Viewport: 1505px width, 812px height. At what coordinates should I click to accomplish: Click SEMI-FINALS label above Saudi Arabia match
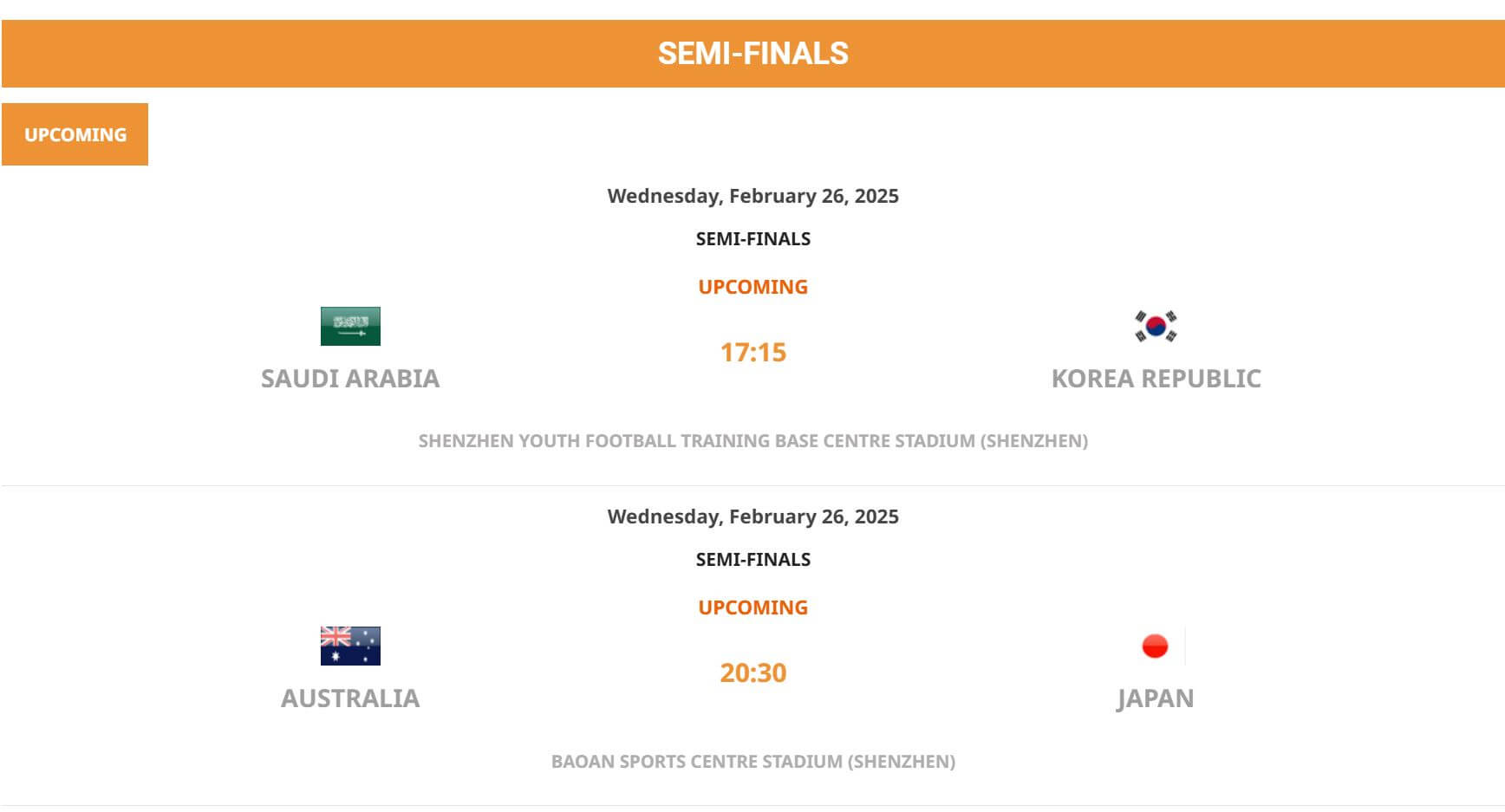point(753,239)
